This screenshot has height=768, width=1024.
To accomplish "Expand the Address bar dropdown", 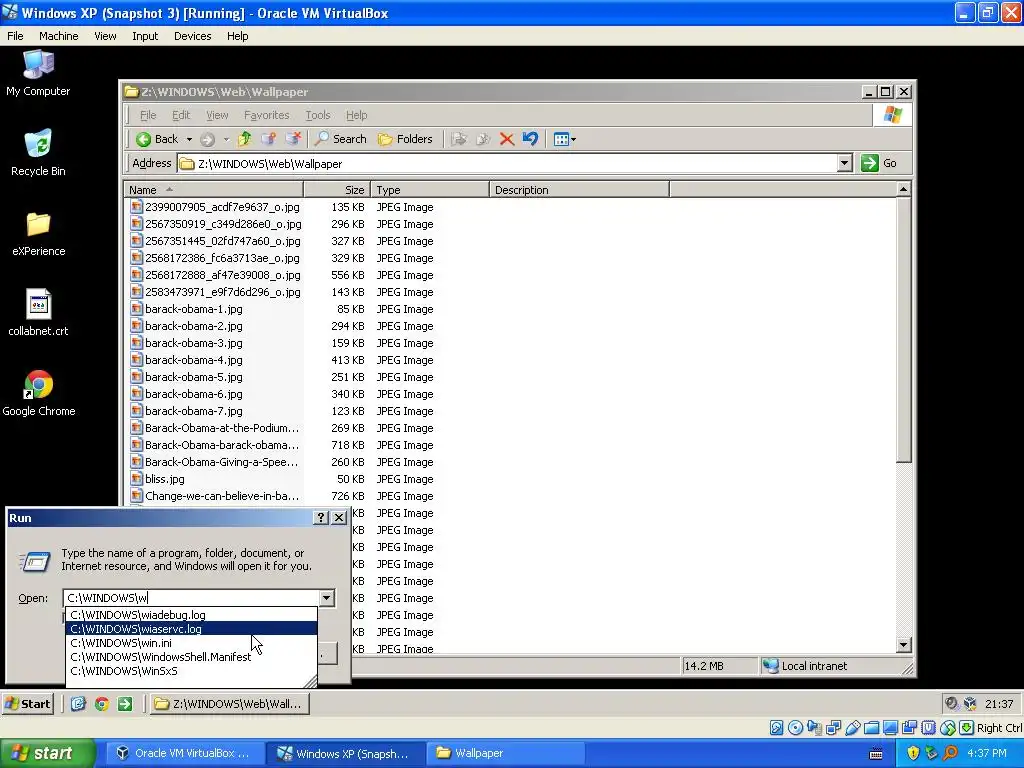I will click(844, 163).
